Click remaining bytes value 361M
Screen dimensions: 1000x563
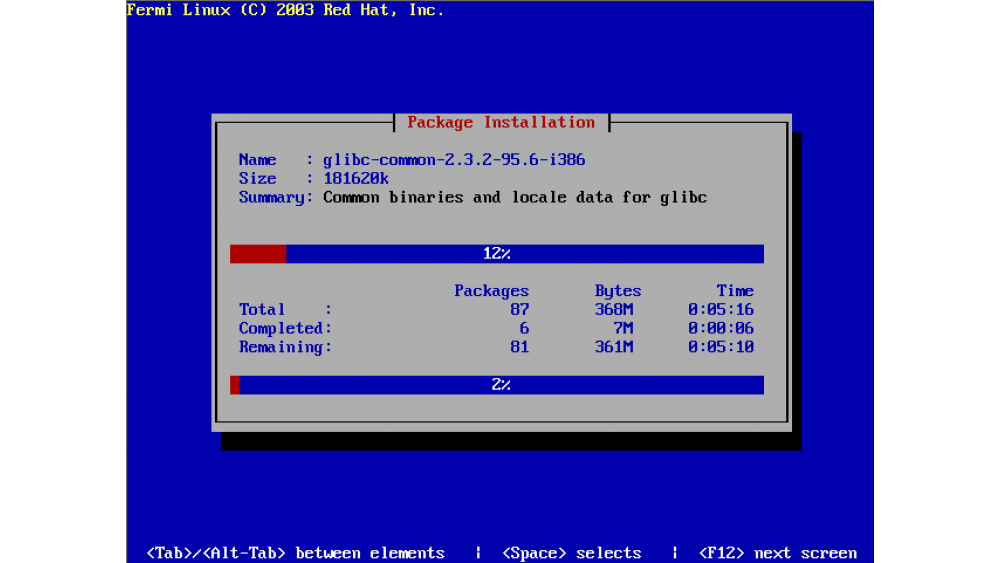click(x=614, y=347)
